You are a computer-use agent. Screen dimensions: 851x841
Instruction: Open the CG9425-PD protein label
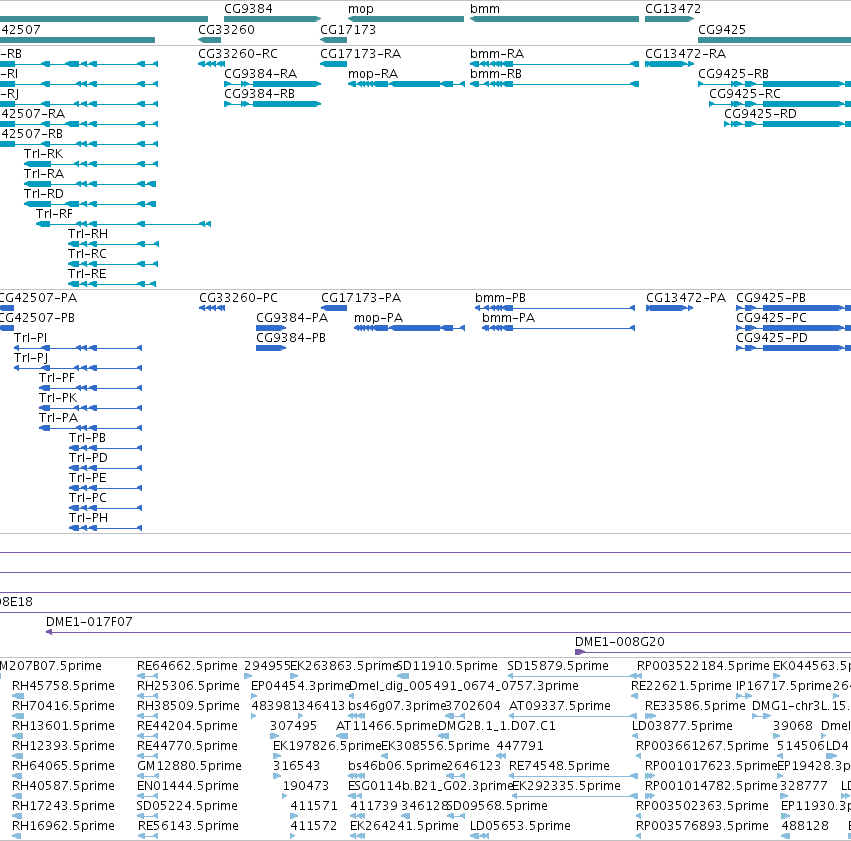[772, 338]
